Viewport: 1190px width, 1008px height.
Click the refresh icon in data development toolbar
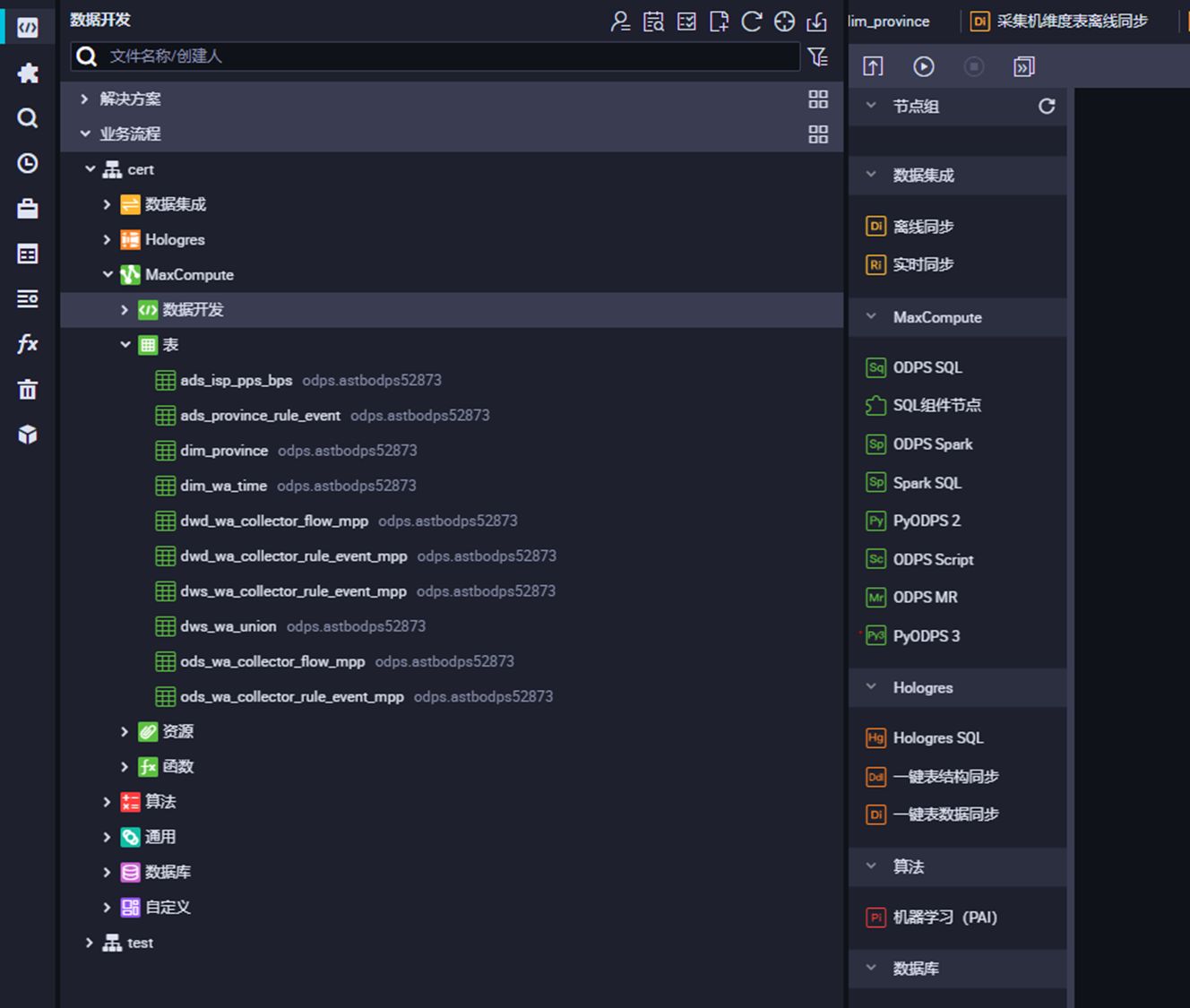[x=752, y=22]
